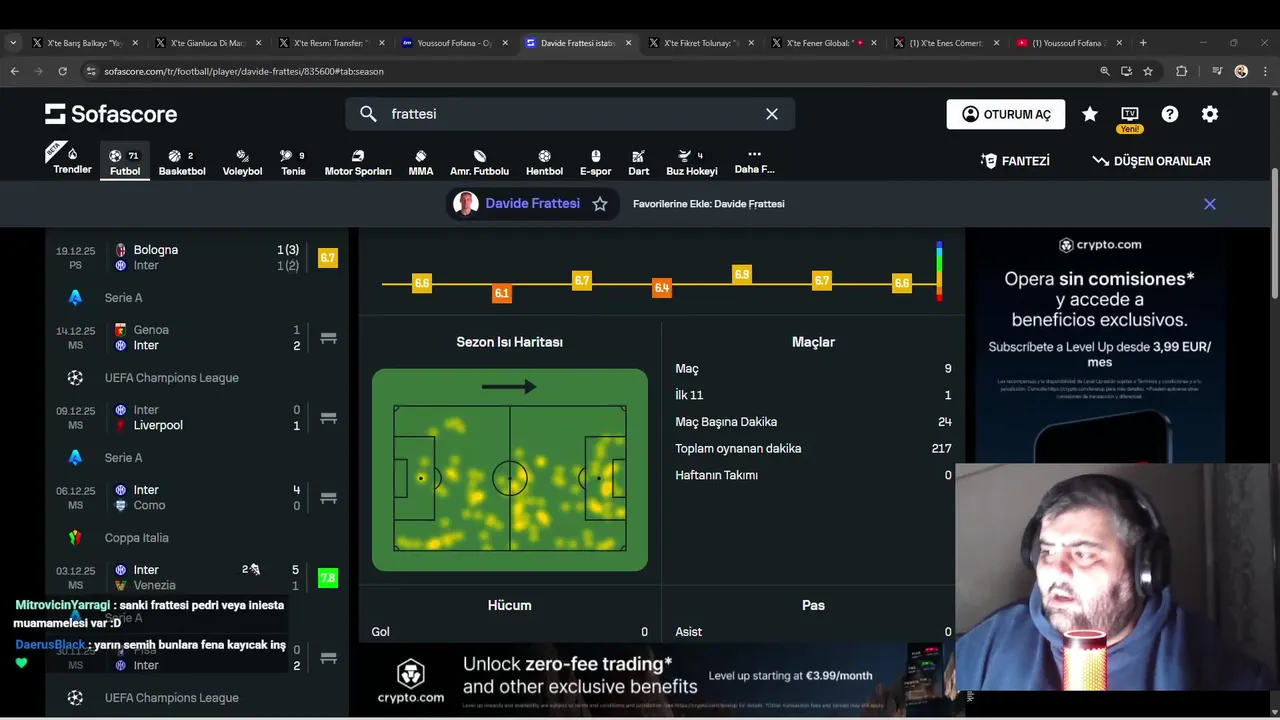This screenshot has height=720, width=1280.
Task: Click the 6.7 rating of Bologna match
Action: (x=327, y=258)
